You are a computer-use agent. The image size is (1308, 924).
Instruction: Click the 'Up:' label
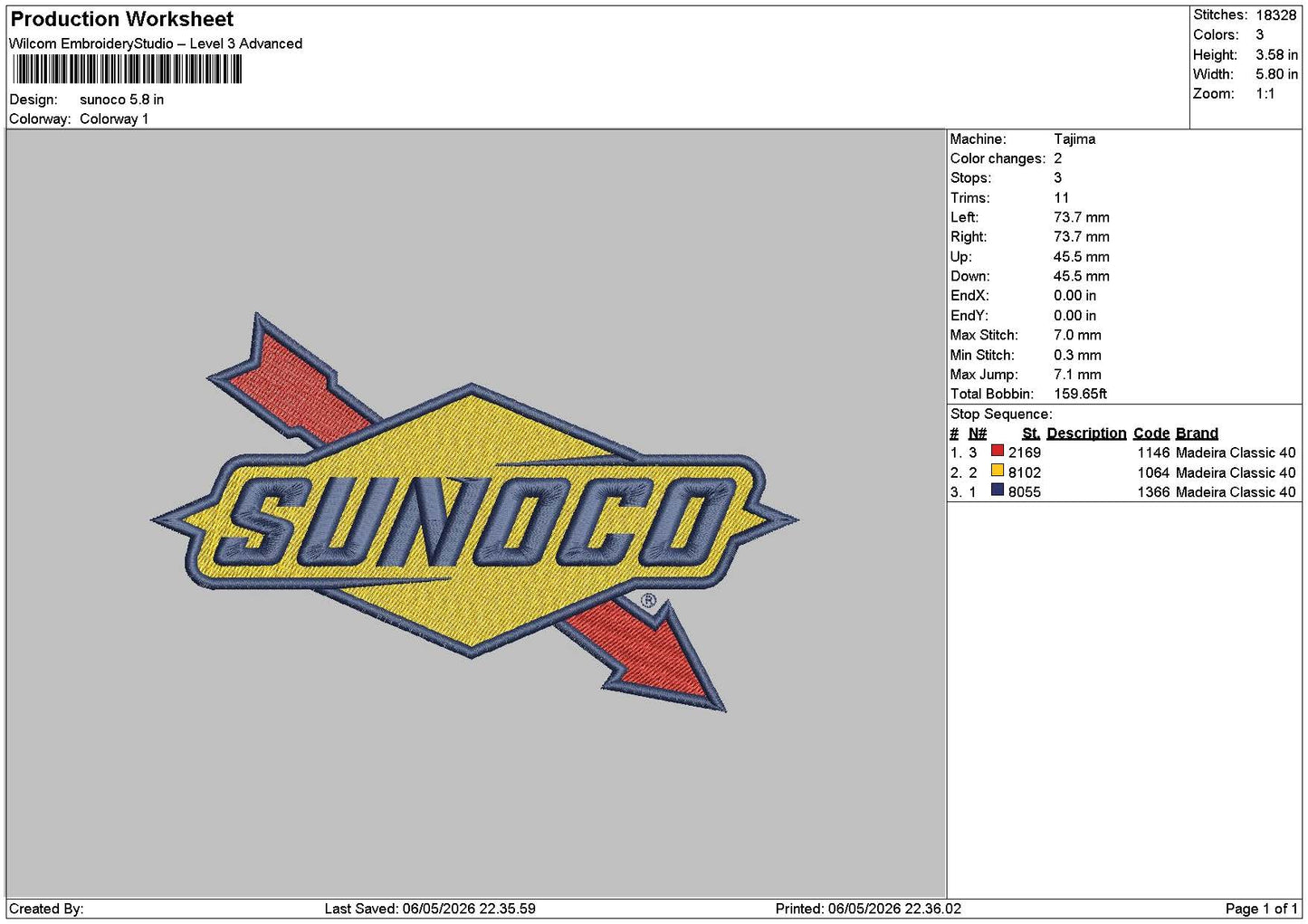pyautogui.click(x=960, y=257)
